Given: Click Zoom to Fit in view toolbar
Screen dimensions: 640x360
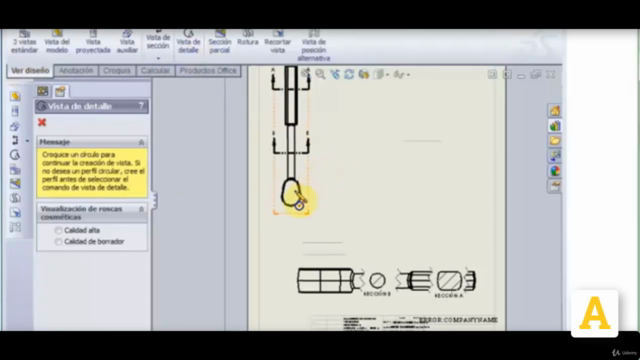Looking at the screenshot, I should (x=306, y=74).
